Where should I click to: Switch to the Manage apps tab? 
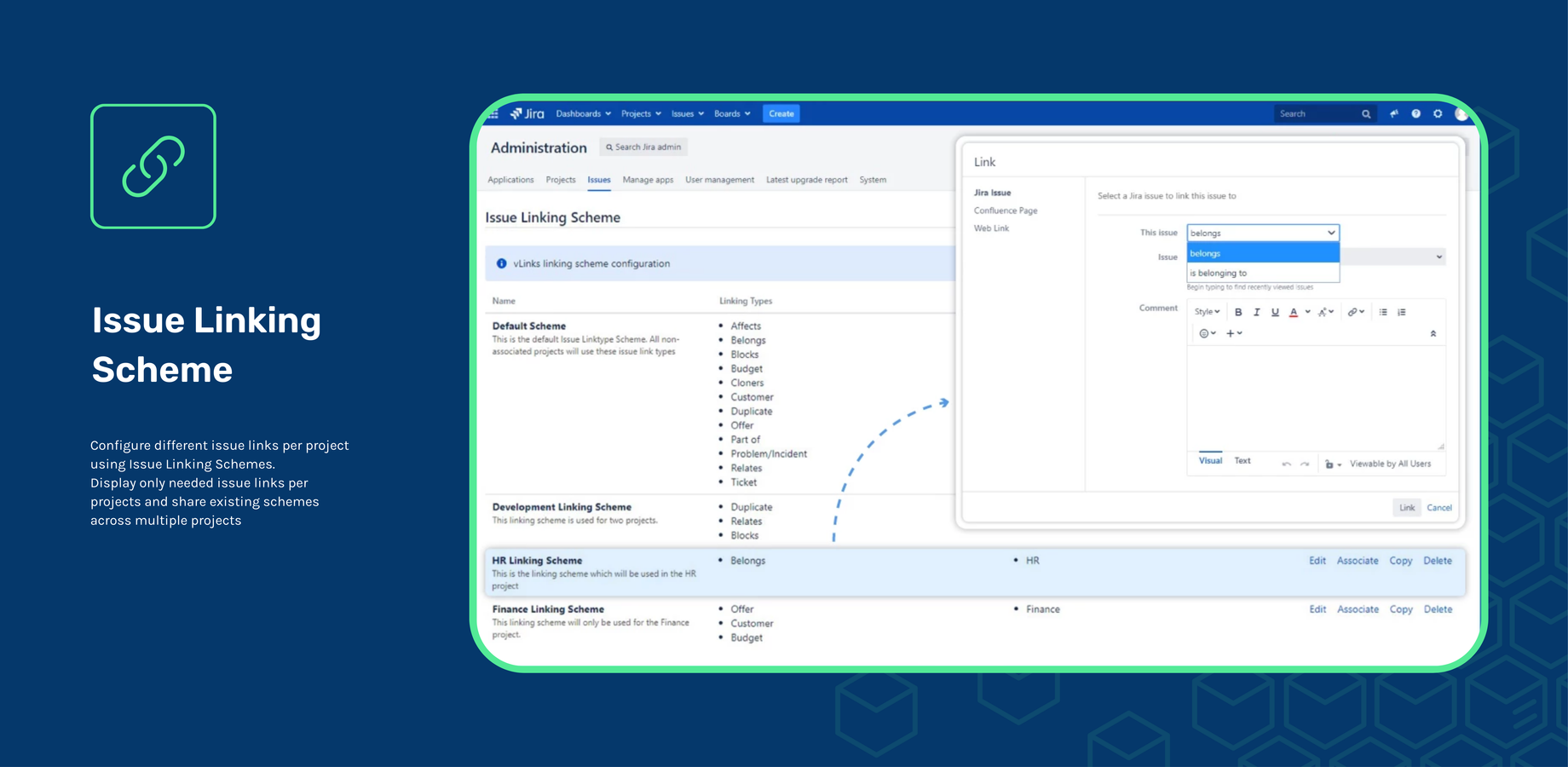tap(648, 180)
